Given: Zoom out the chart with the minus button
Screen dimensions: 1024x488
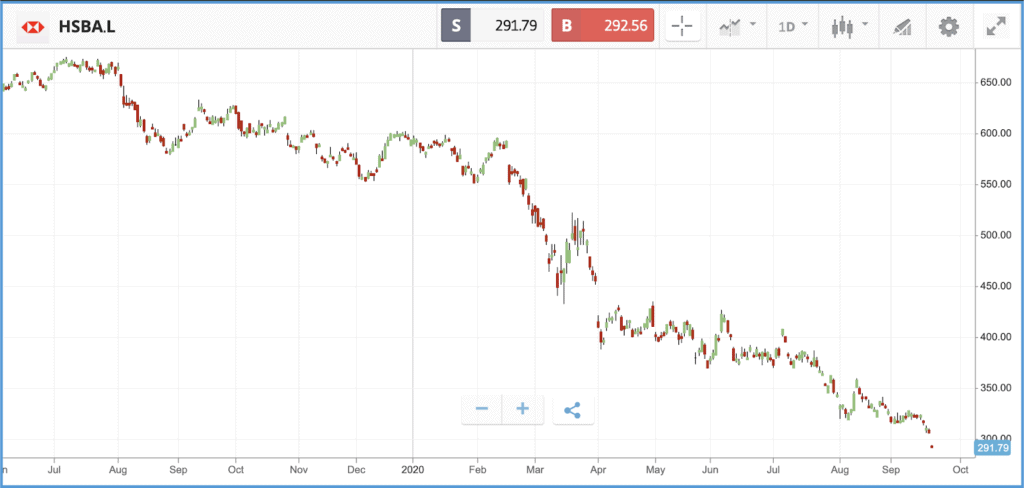Looking at the screenshot, I should (x=482, y=410).
